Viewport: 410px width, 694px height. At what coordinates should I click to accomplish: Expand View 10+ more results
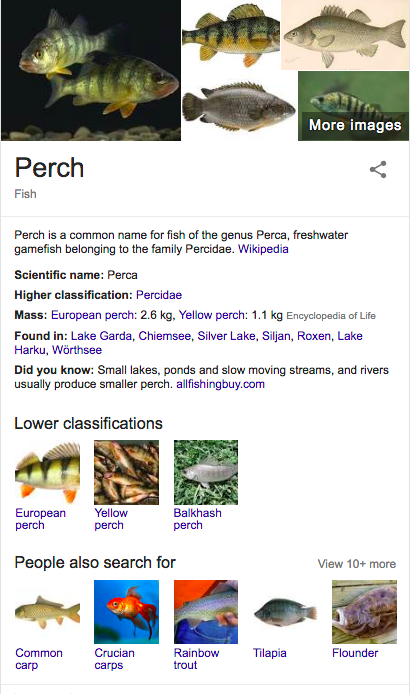[356, 564]
